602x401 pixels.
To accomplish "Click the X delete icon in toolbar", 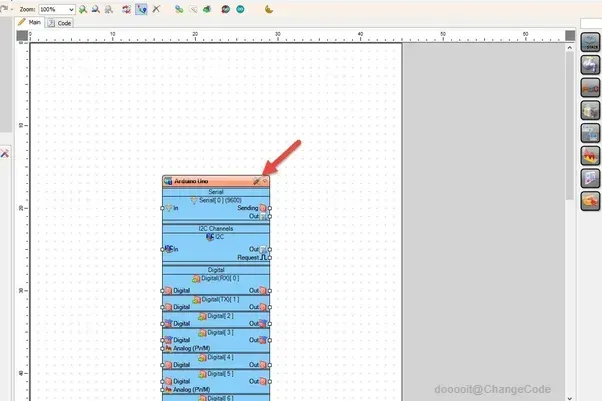I will coord(156,9).
